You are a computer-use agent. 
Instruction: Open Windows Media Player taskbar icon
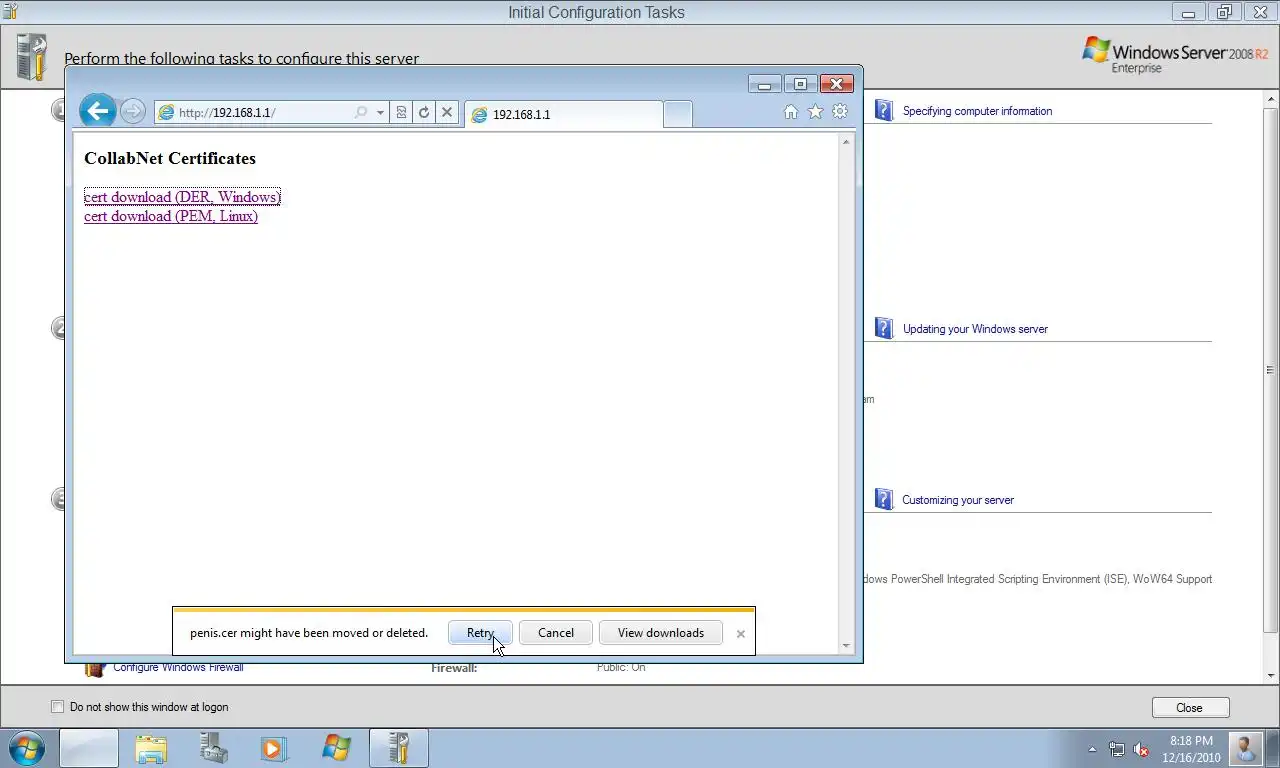[x=274, y=748]
